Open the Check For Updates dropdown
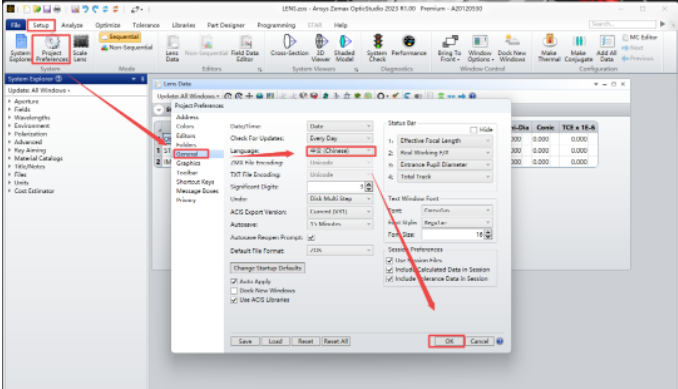Screen dimensions: 678x389 [340, 138]
